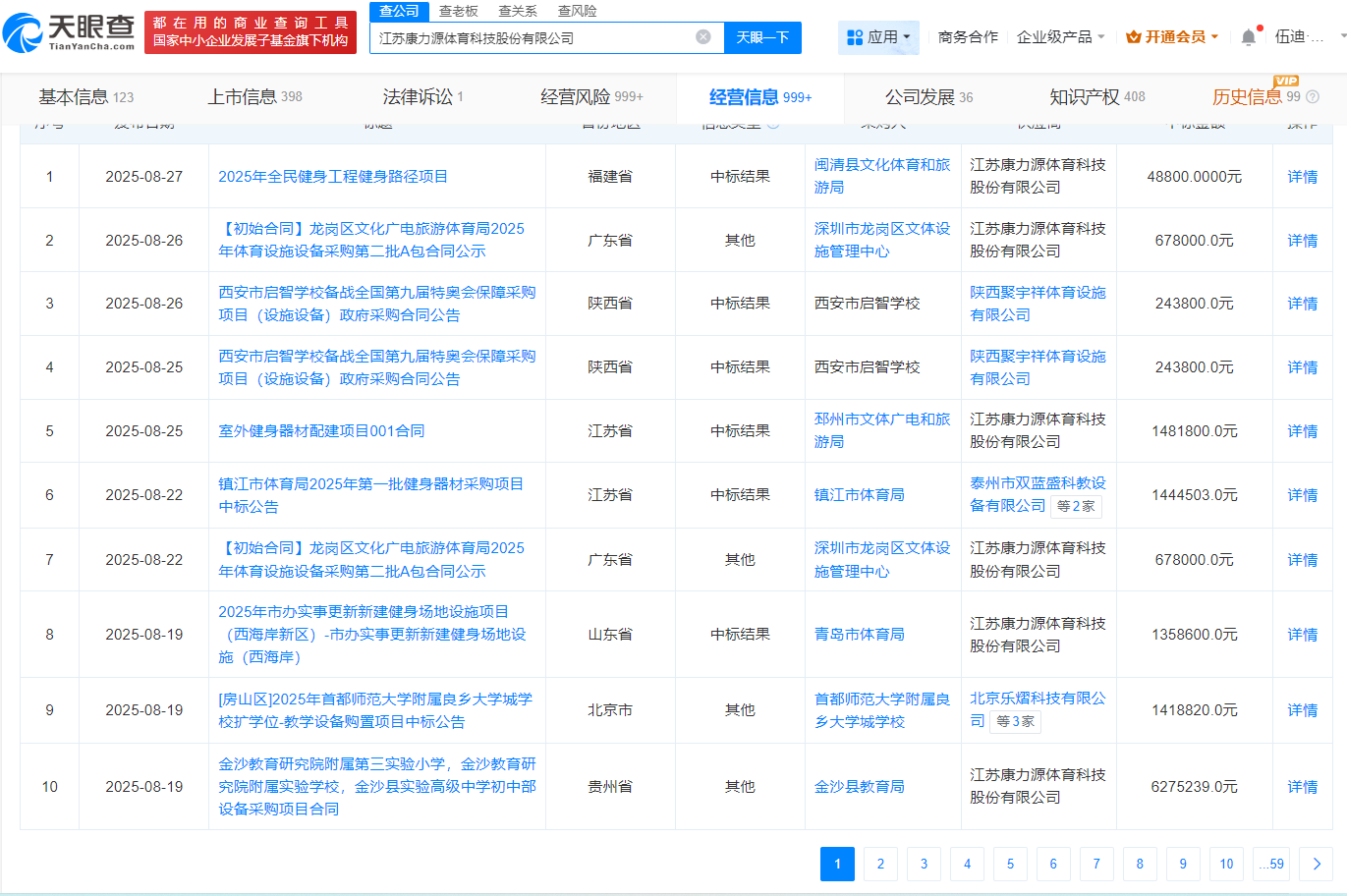Open the 公司发展 tab
This screenshot has width=1347, height=896.
(x=928, y=97)
